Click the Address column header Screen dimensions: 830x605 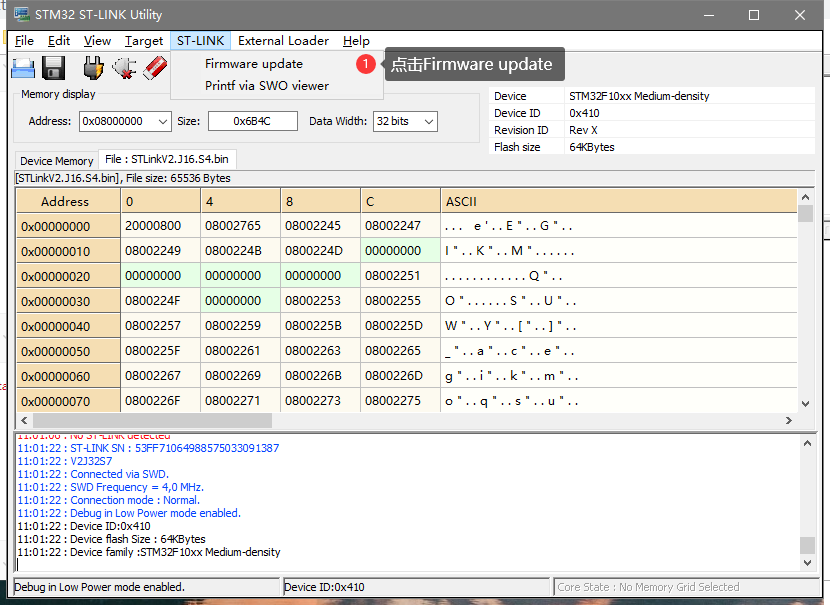pos(68,202)
